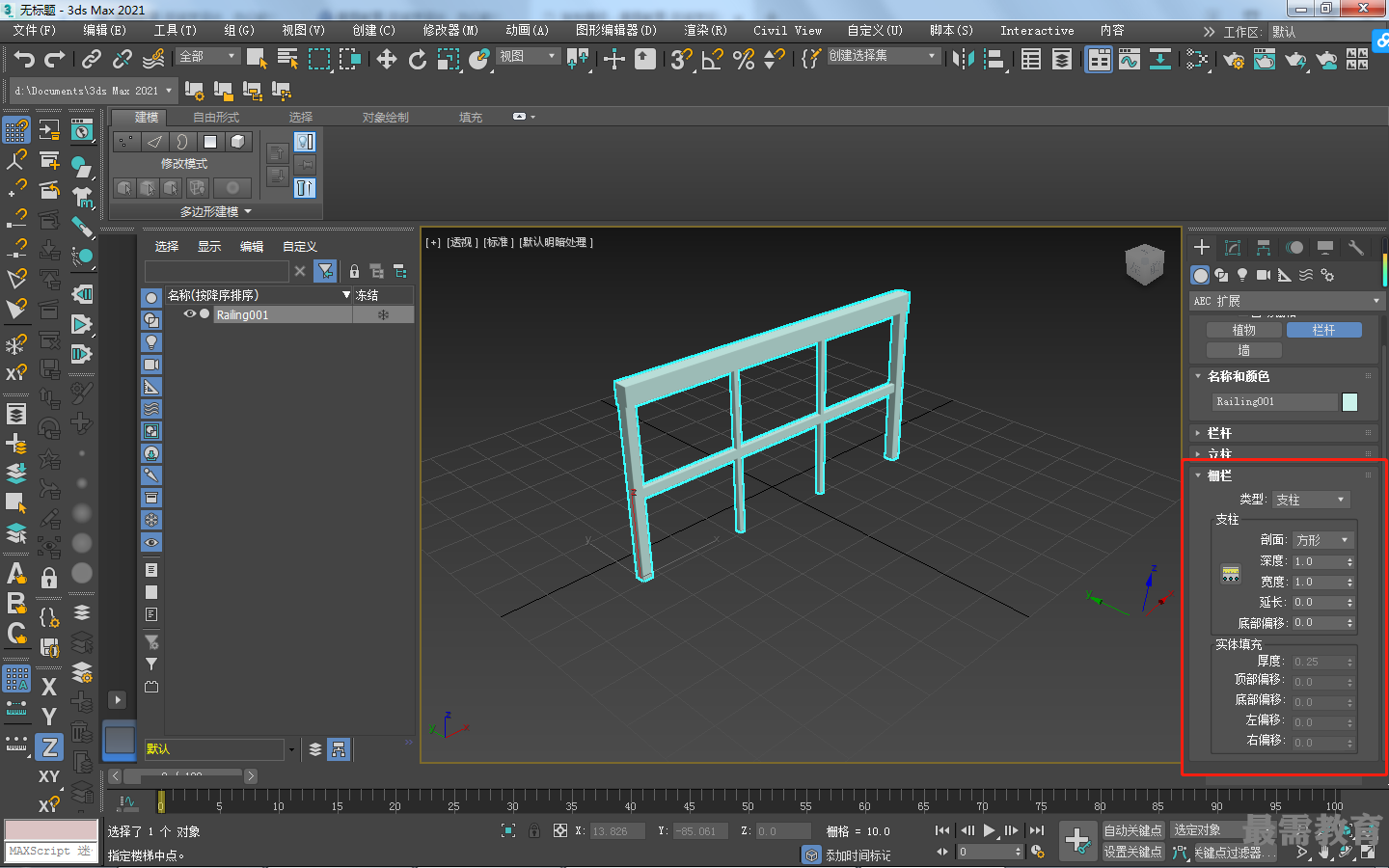This screenshot has height=868, width=1389.
Task: Select Cameras category icon
Action: click(1264, 275)
